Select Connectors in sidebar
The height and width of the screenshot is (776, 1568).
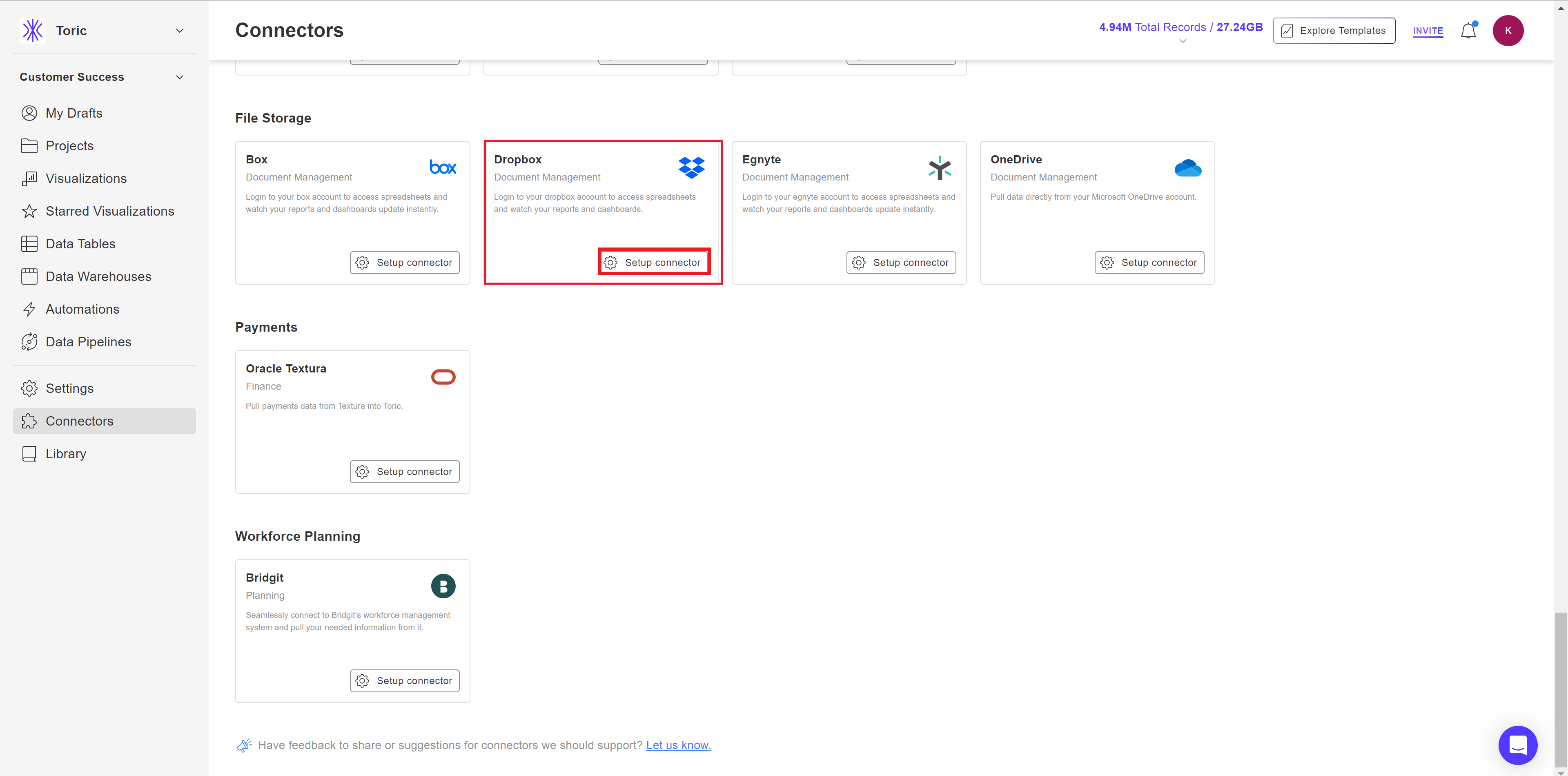104,421
